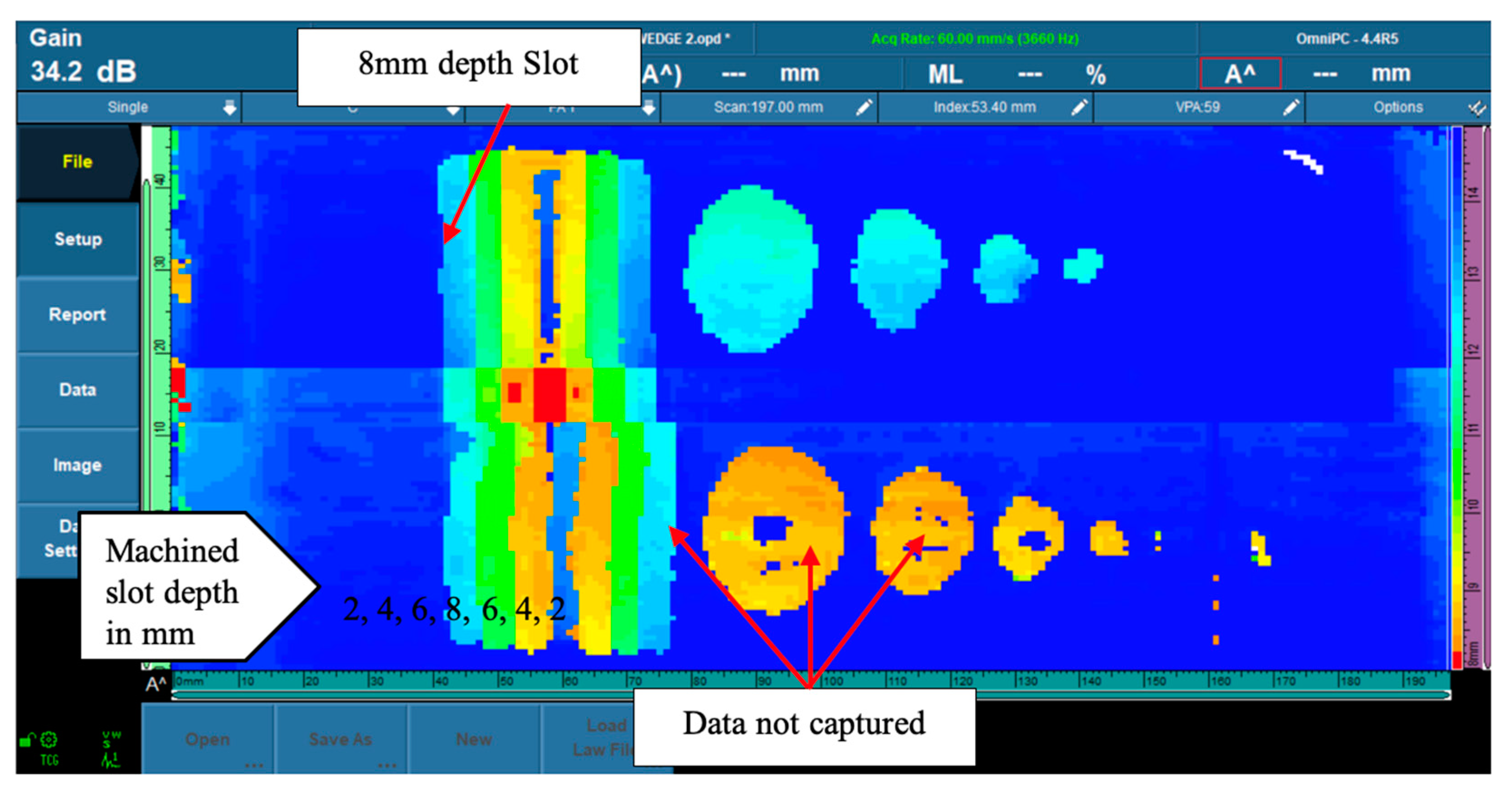The width and height of the screenshot is (1512, 797).
Task: Click the green gear status icon
Action: coord(49,740)
